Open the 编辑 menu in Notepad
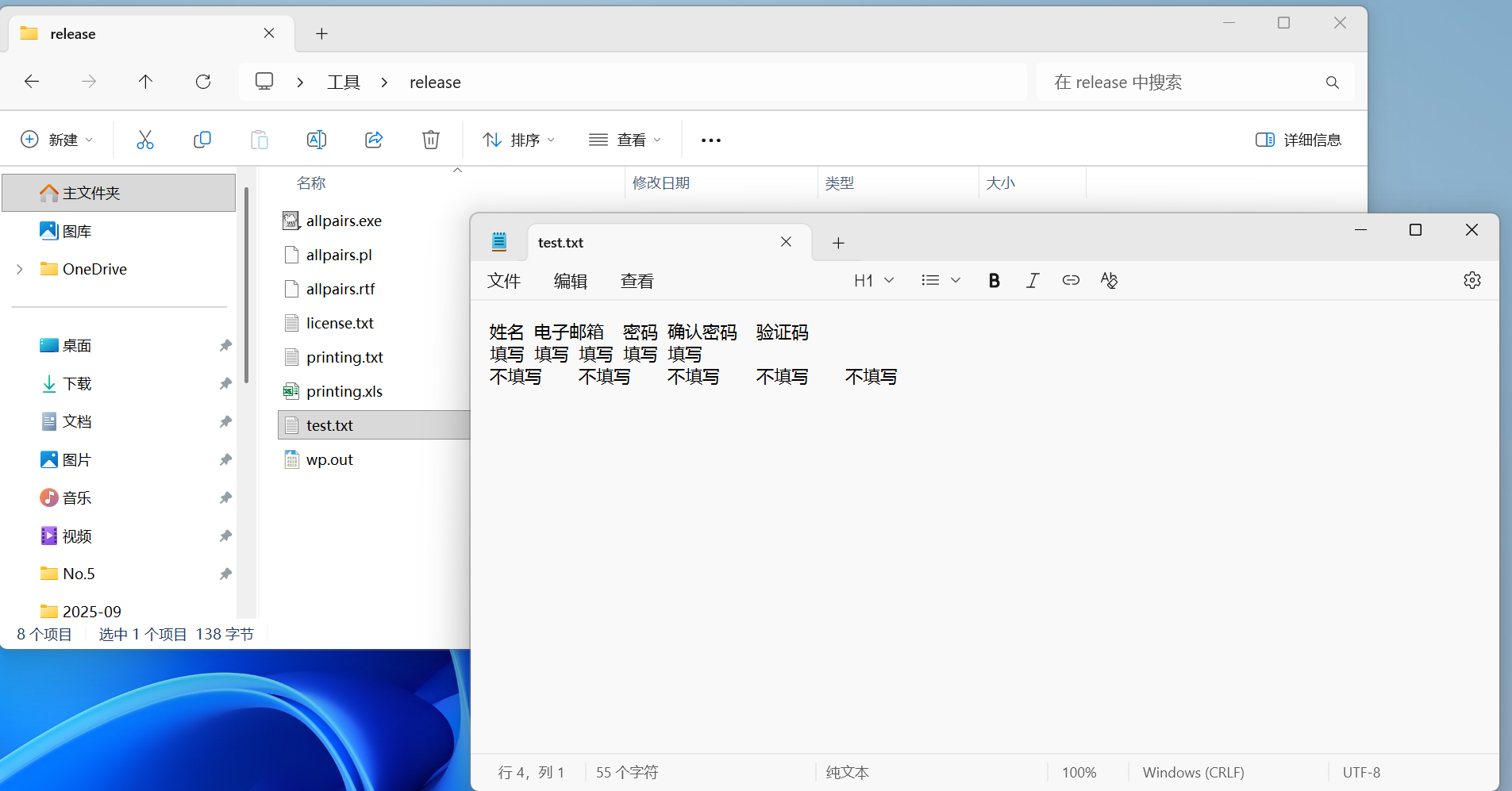The image size is (1512, 791). coord(571,281)
